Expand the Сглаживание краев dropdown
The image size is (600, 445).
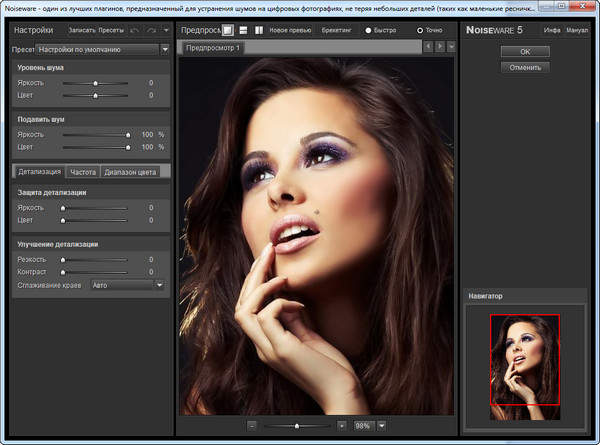(158, 284)
